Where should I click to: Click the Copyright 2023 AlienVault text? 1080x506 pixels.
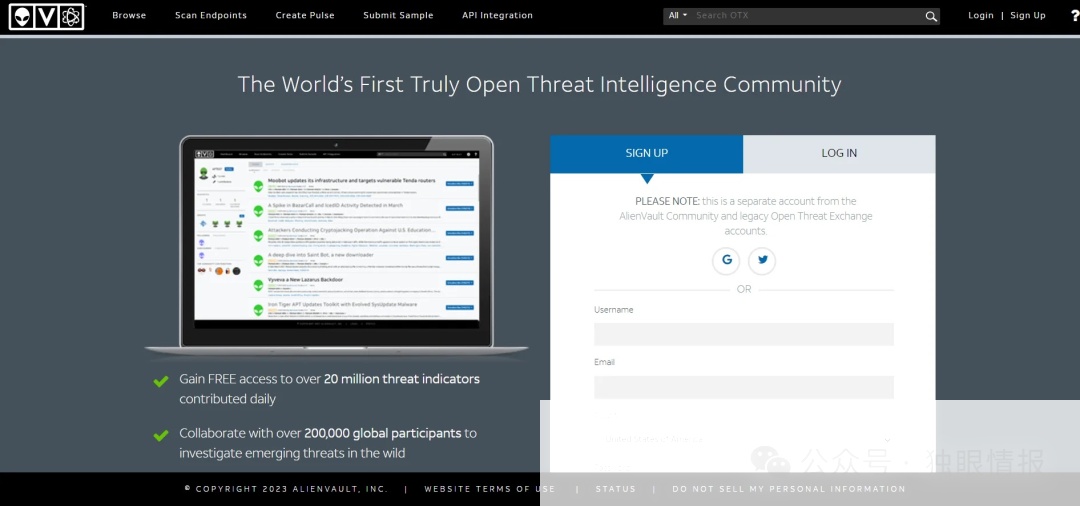coord(286,489)
